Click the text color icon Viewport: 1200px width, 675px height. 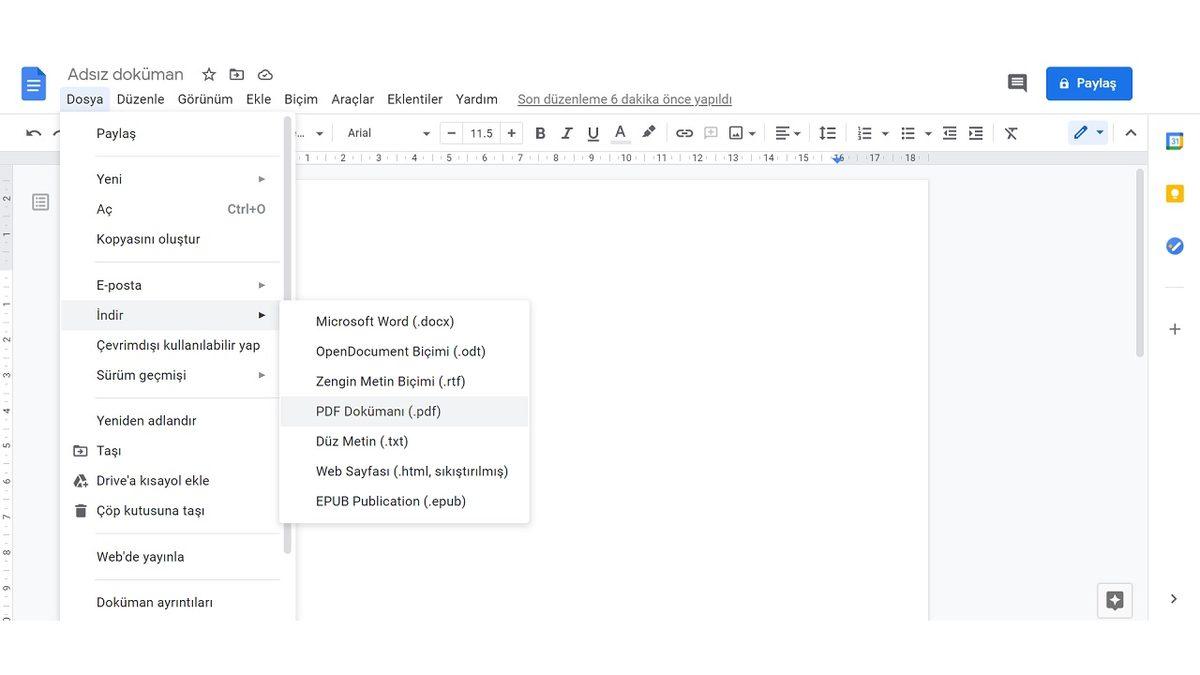click(x=620, y=133)
